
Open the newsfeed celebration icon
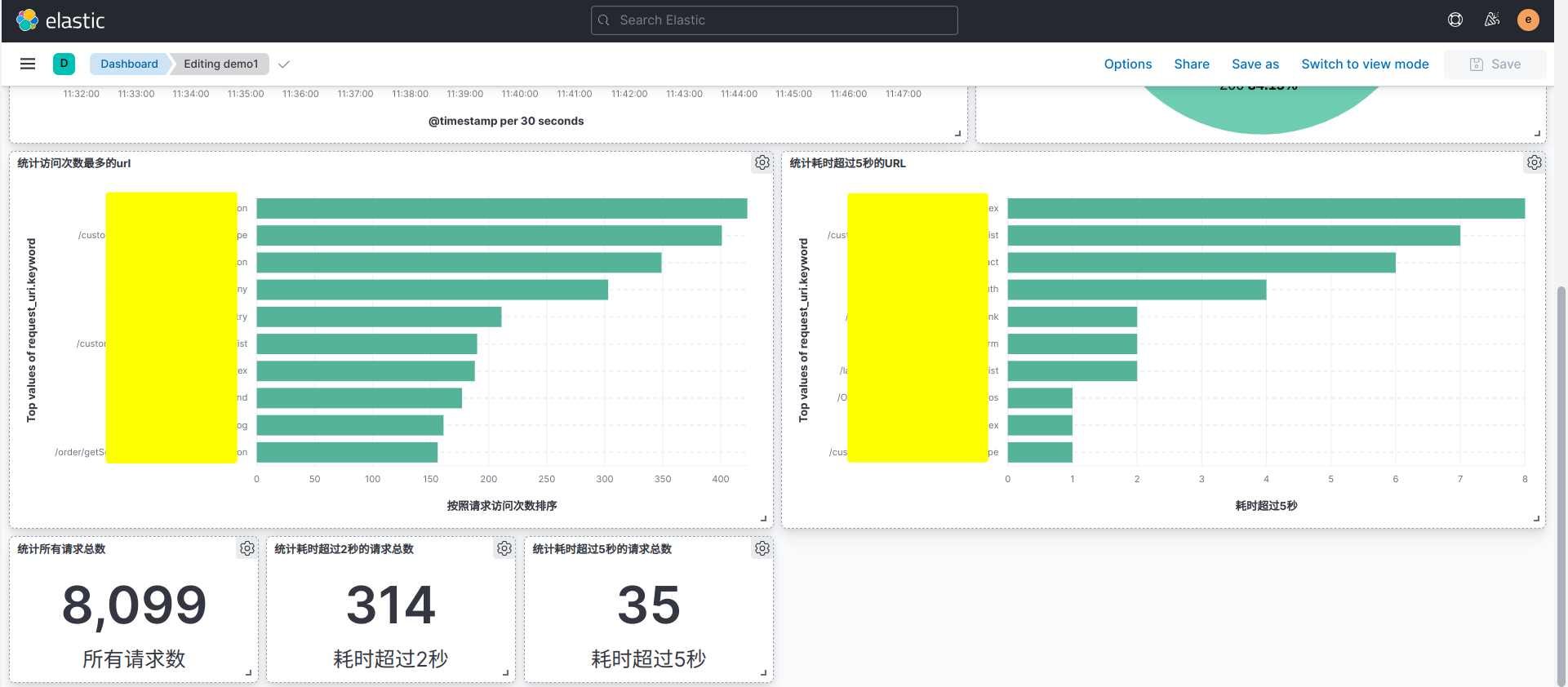pos(1492,20)
